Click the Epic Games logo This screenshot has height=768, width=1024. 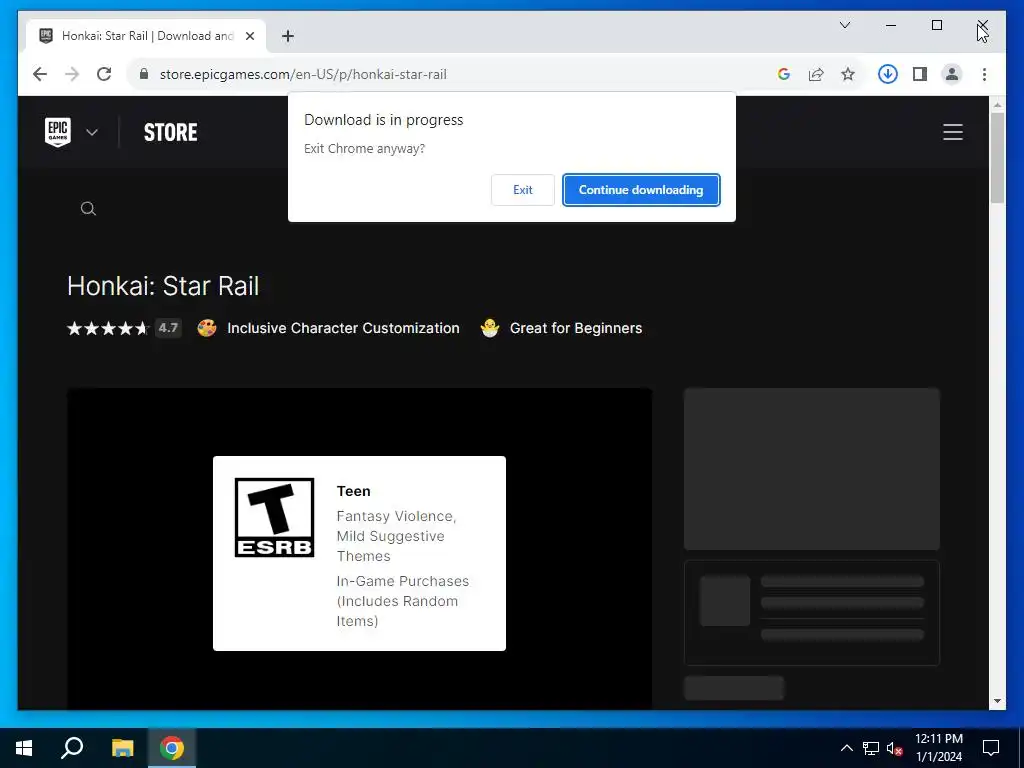(x=57, y=132)
